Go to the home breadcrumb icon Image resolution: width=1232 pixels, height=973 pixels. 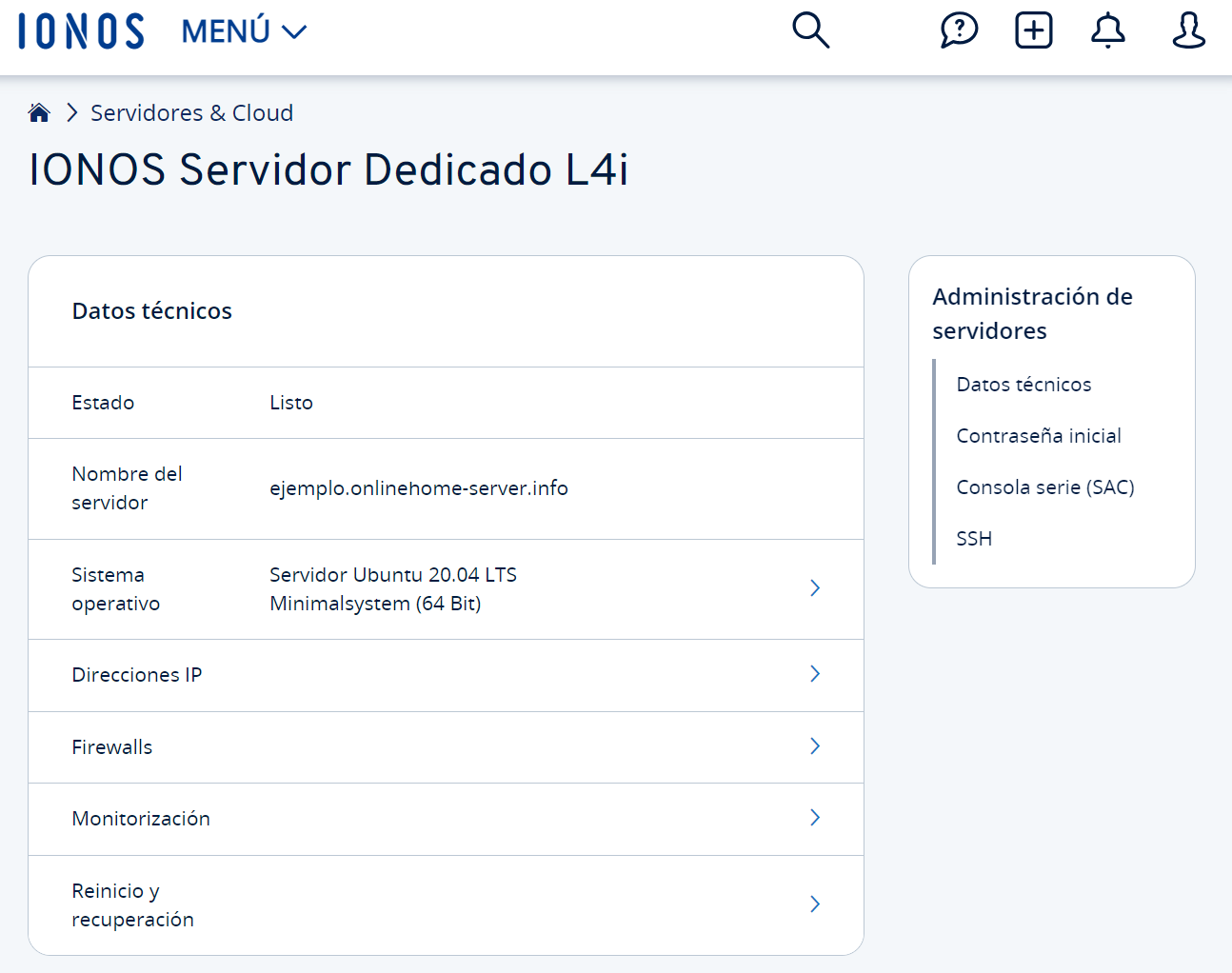[x=39, y=113]
